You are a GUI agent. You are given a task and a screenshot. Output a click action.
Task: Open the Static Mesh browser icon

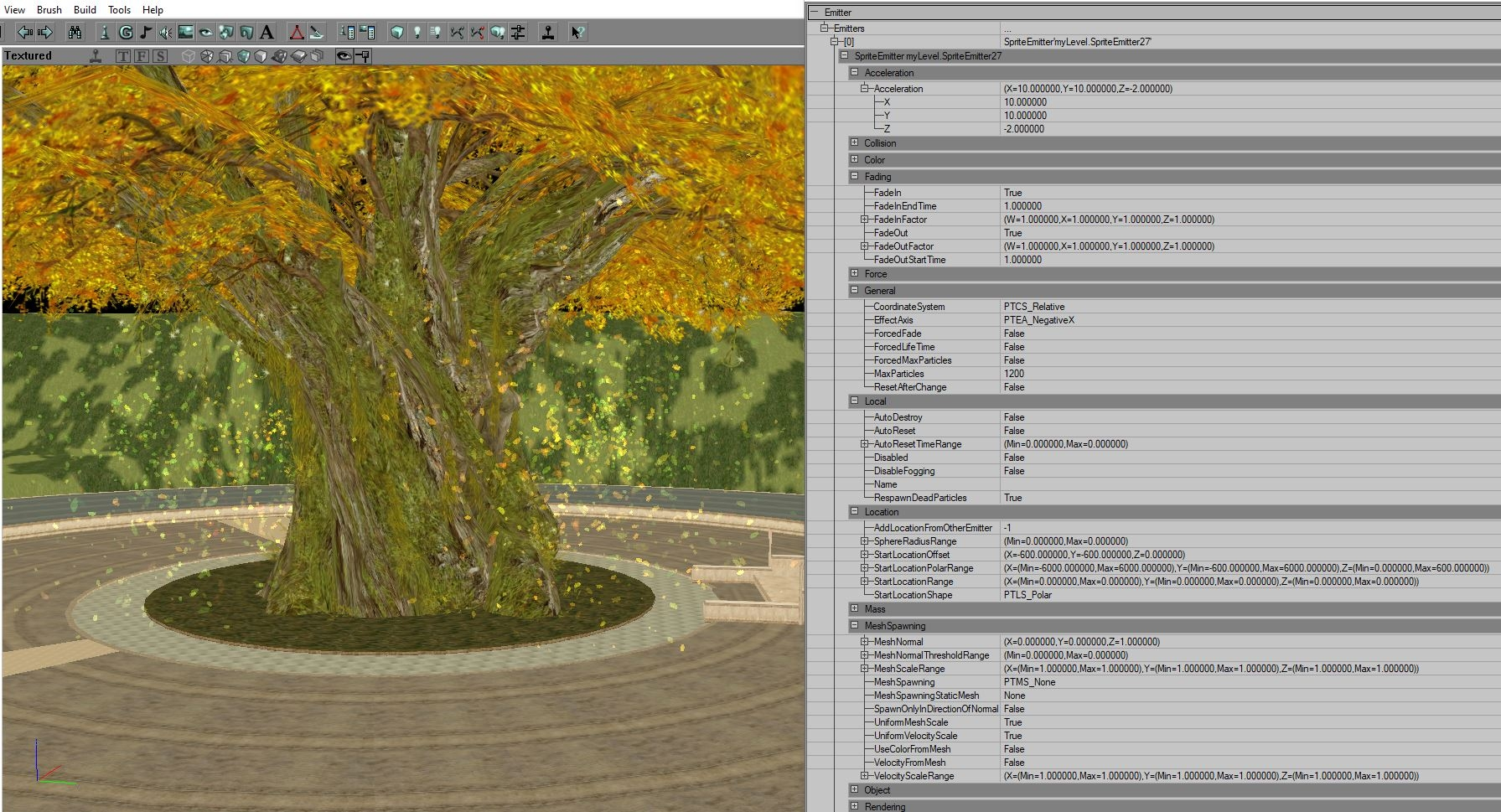(246, 33)
